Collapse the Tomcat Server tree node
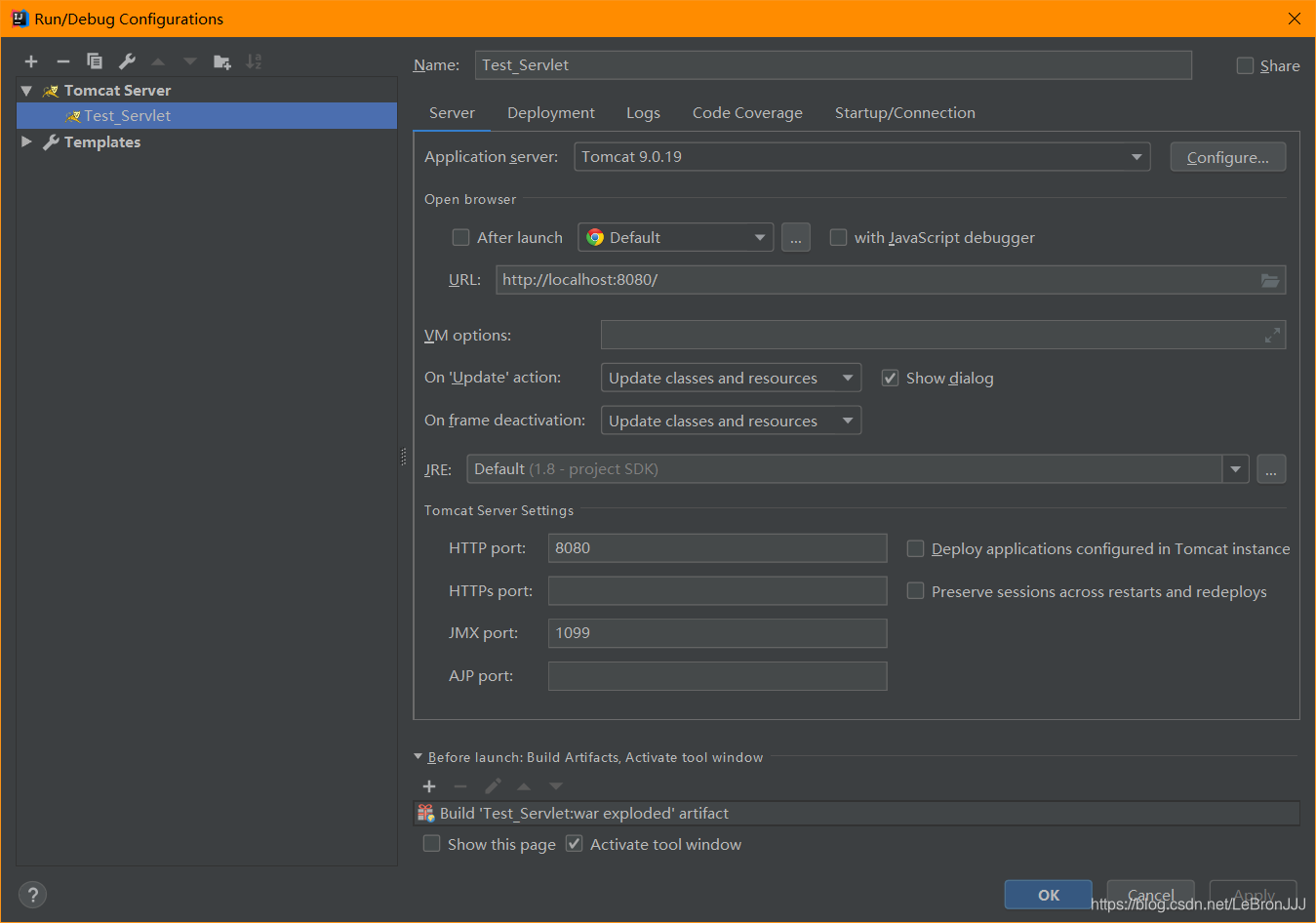This screenshot has width=1316, height=923. tap(26, 91)
